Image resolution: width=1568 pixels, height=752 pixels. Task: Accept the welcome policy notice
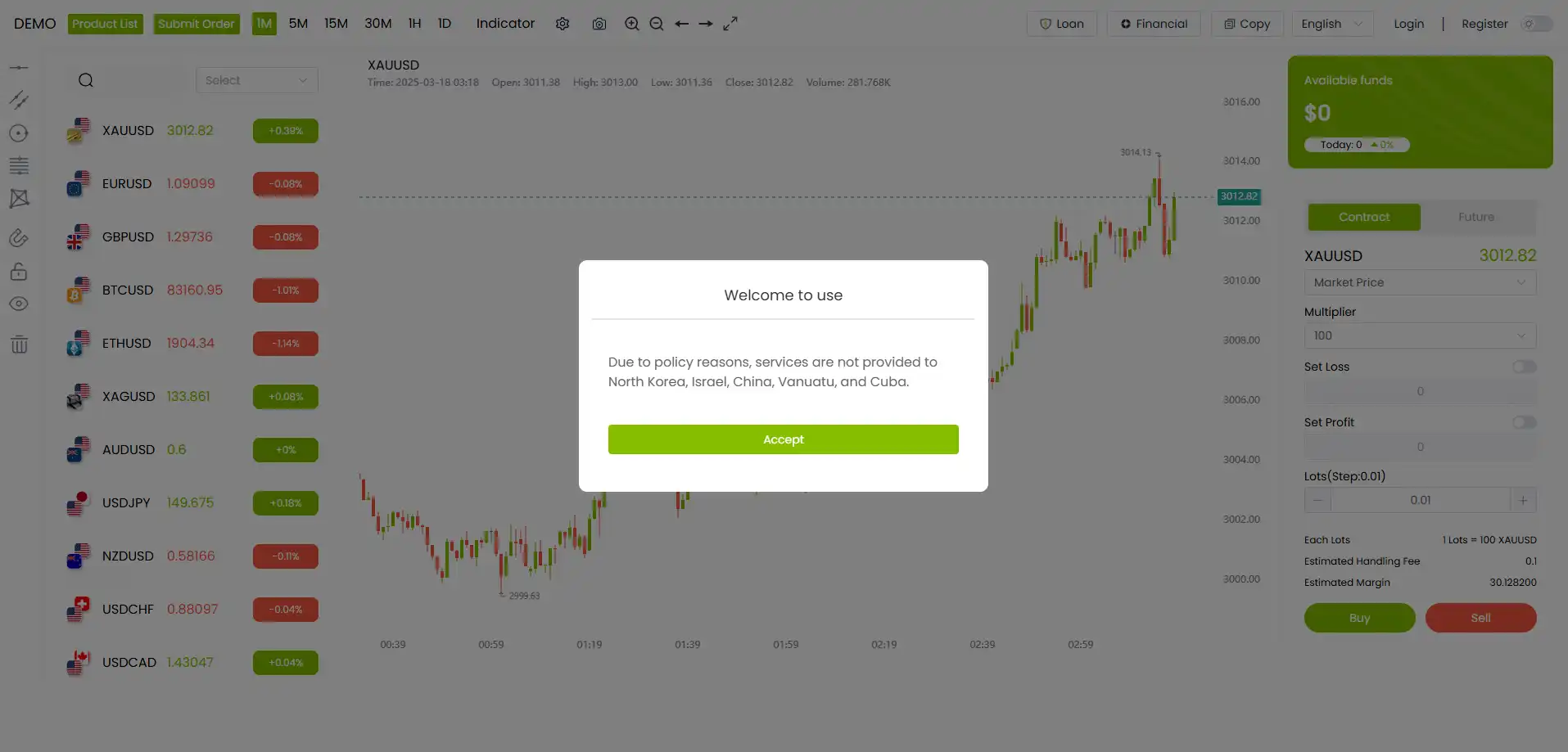pos(784,439)
